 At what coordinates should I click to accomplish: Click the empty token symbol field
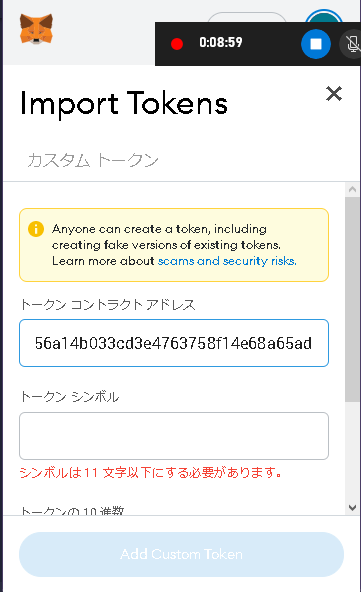174,436
